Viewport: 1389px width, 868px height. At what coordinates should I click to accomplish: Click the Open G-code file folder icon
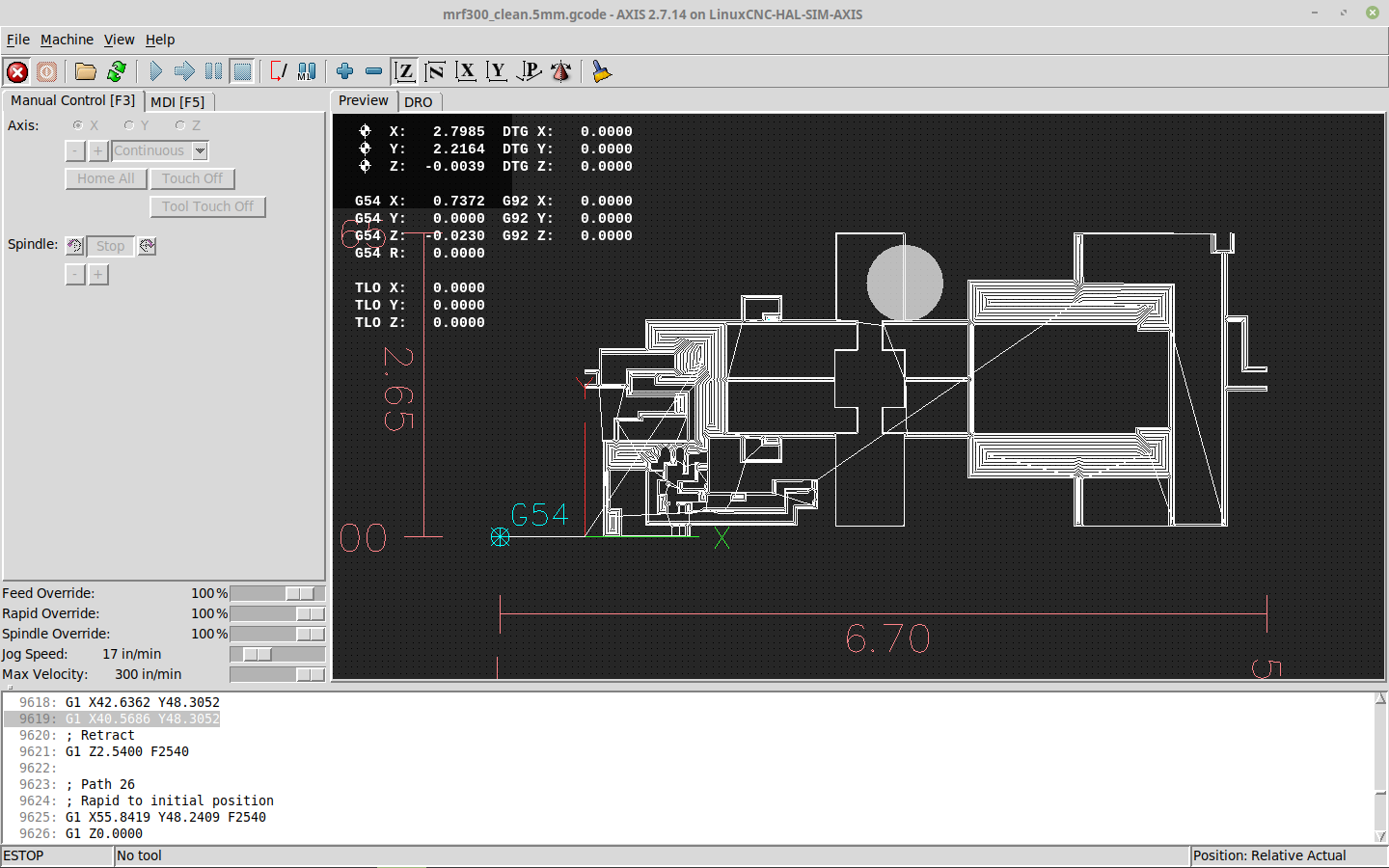(86, 71)
